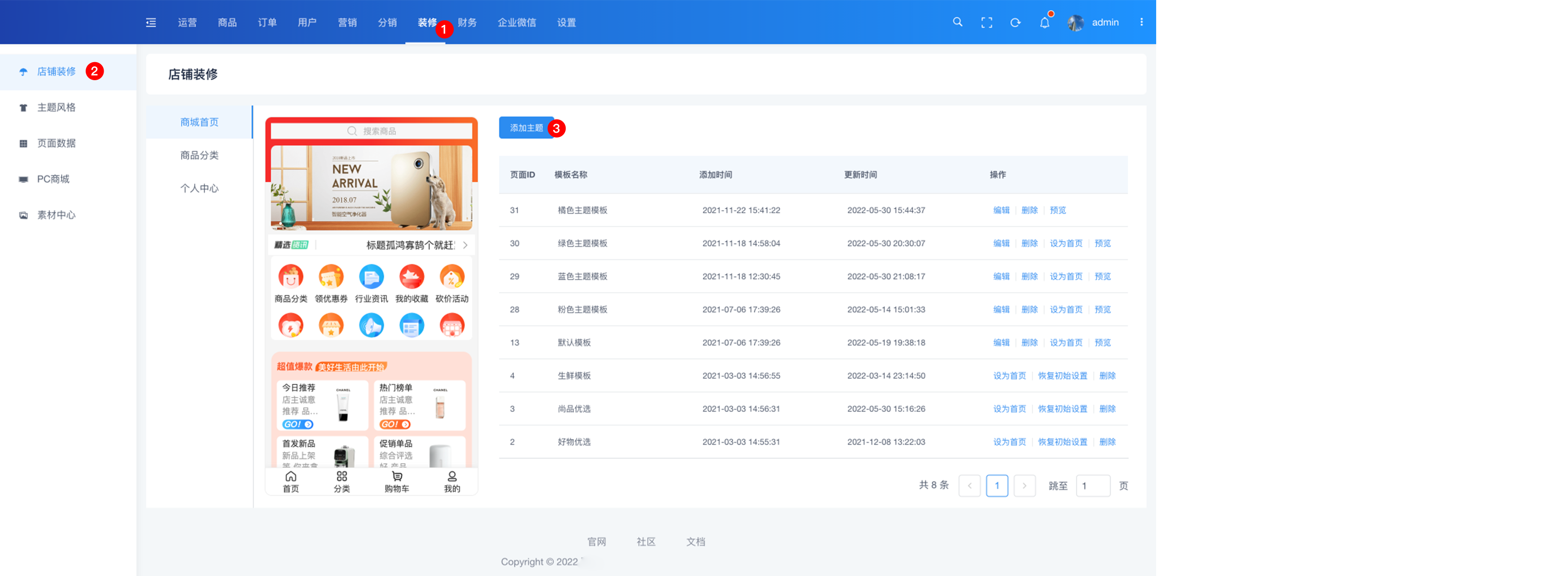The image size is (1568, 576).
Task: Click the search magnifier icon in header
Action: (957, 23)
